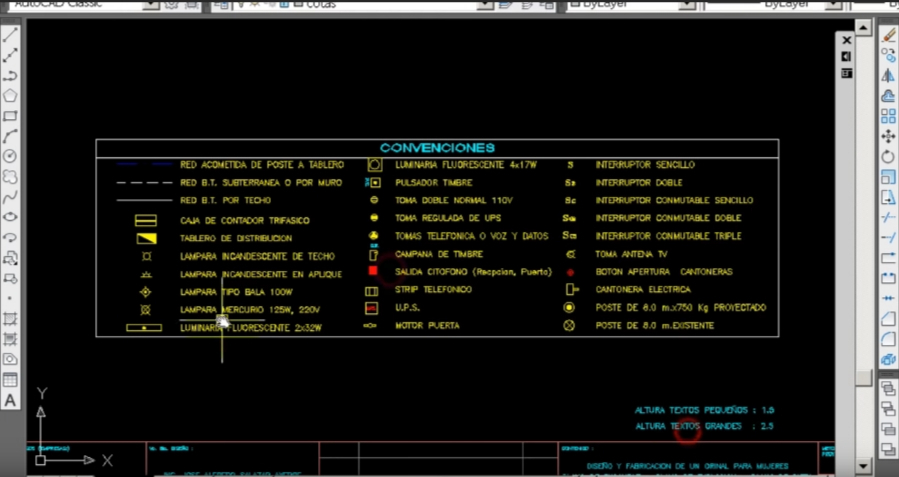Select the Point tool
The image size is (899, 477).
[x=10, y=298]
